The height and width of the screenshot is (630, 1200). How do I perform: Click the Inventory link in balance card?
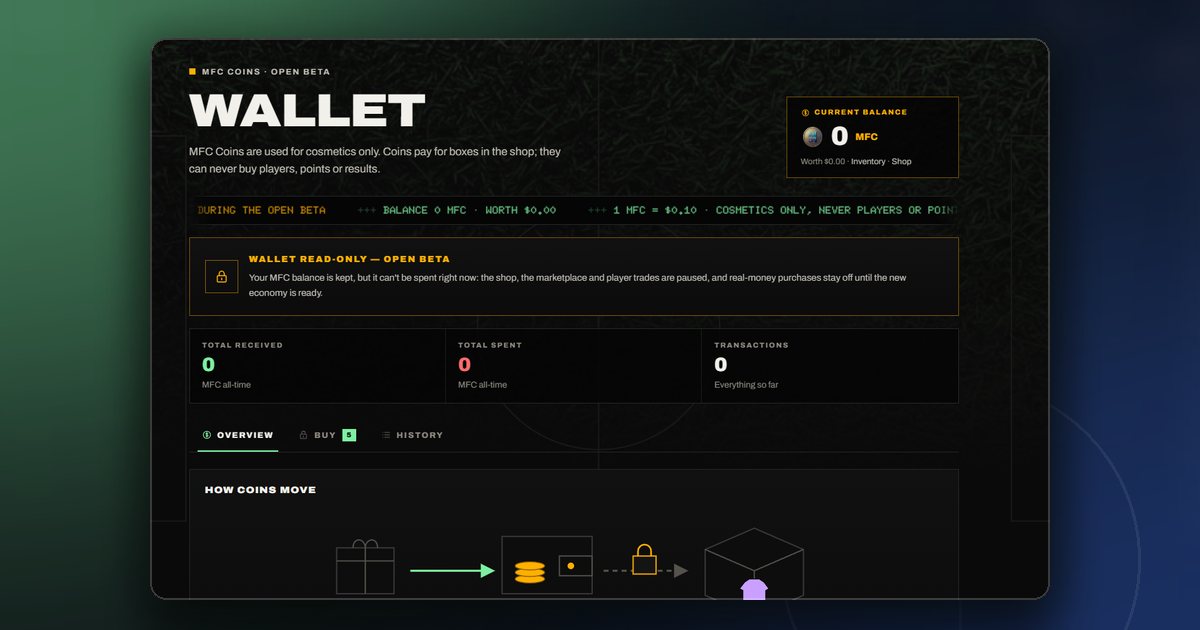pos(868,161)
